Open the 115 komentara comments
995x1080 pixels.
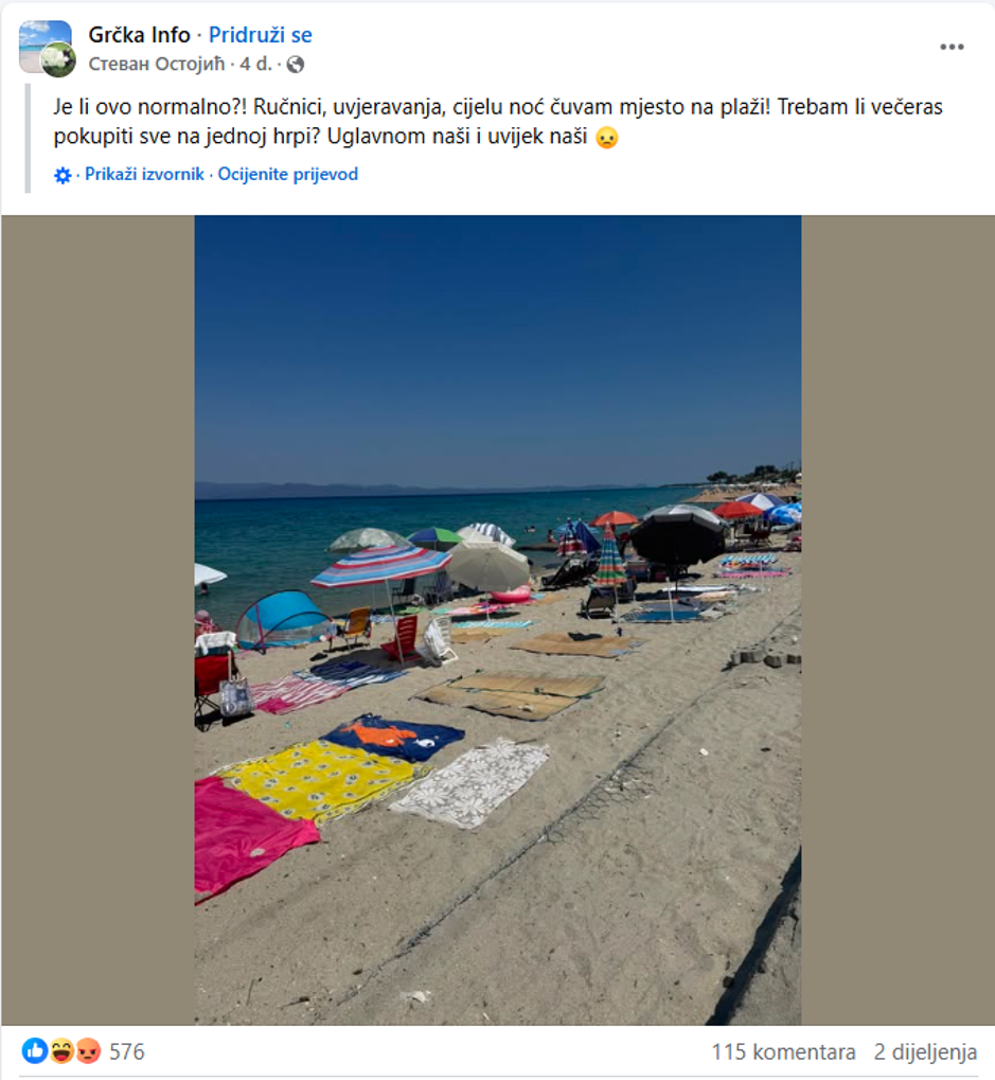[783, 1052]
